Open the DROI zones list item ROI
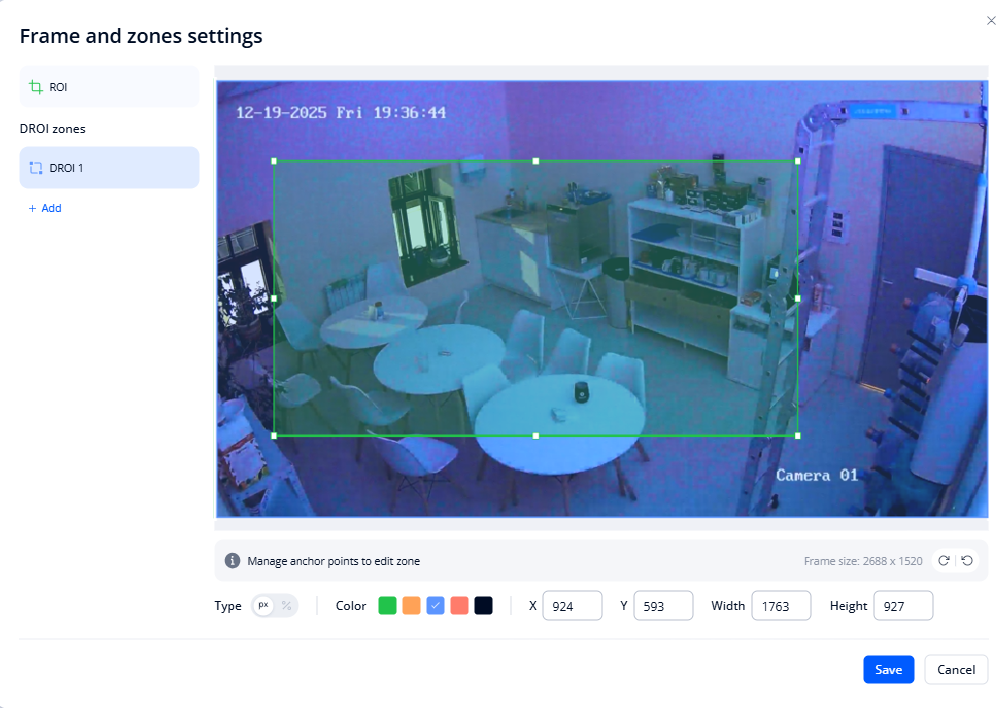This screenshot has height=708, width=999. [x=108, y=87]
